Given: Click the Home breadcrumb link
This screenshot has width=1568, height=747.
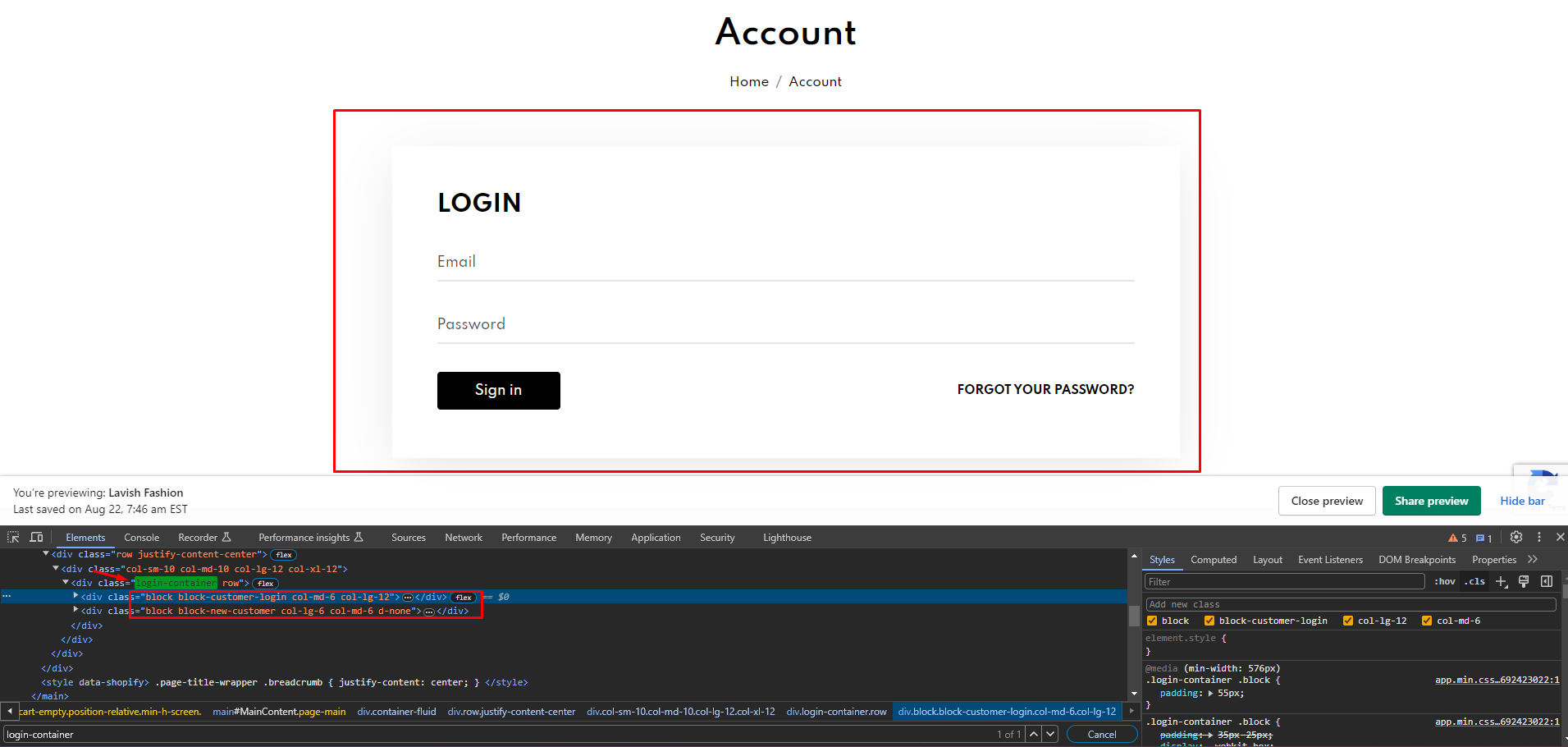Looking at the screenshot, I should click(749, 81).
